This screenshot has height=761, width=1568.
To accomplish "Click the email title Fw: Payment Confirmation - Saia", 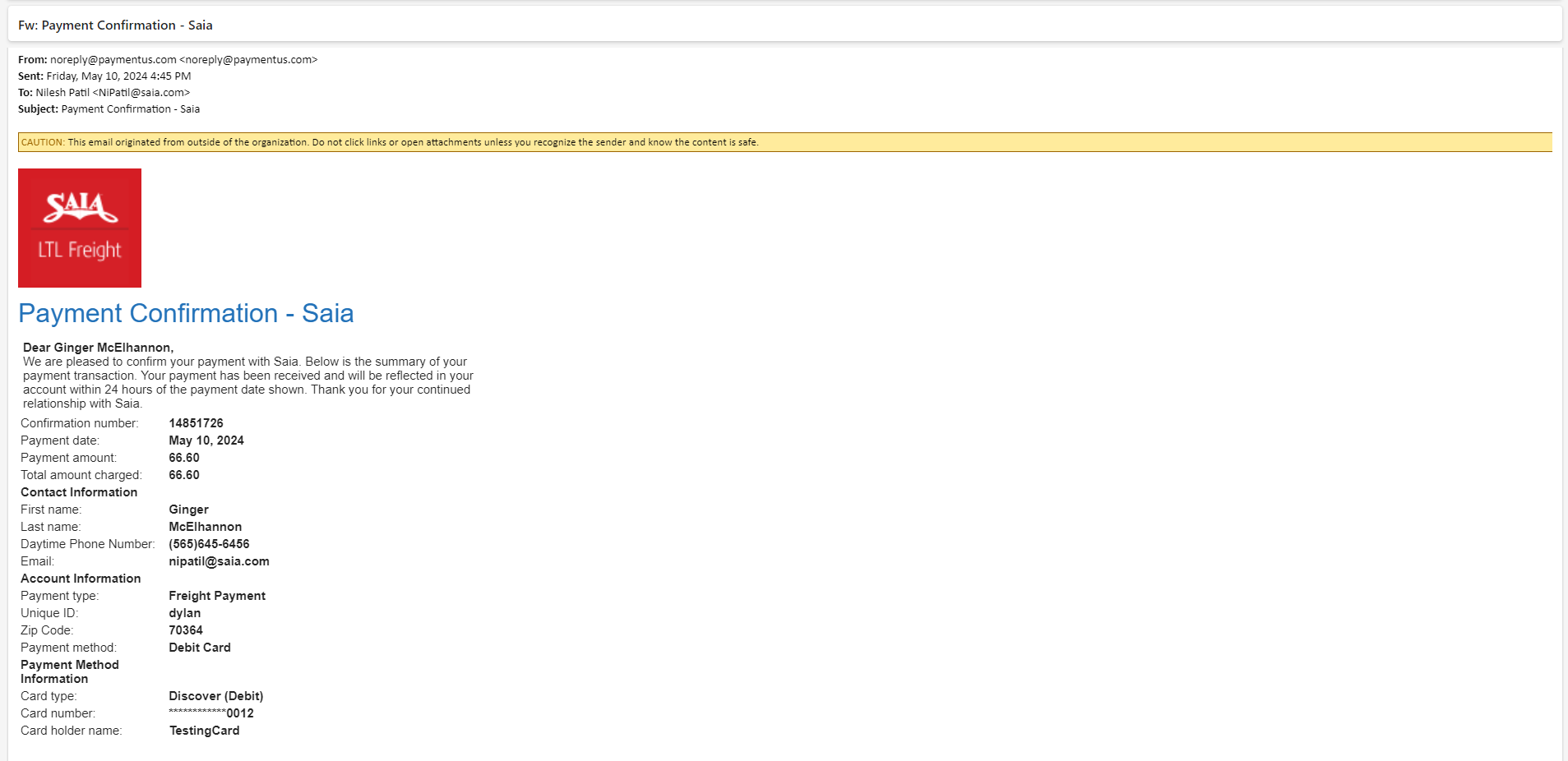I will coord(115,25).
